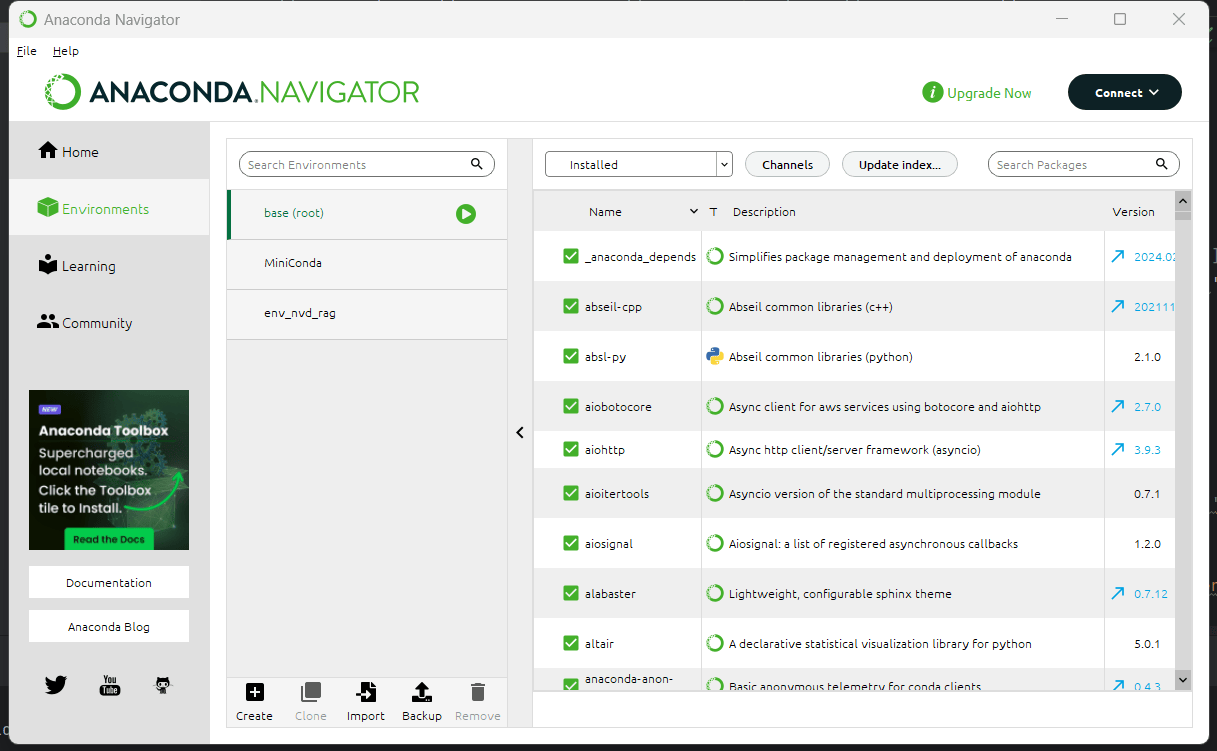Open Anaconda's GitHub page icon
This screenshot has width=1217, height=751.
coord(163,685)
